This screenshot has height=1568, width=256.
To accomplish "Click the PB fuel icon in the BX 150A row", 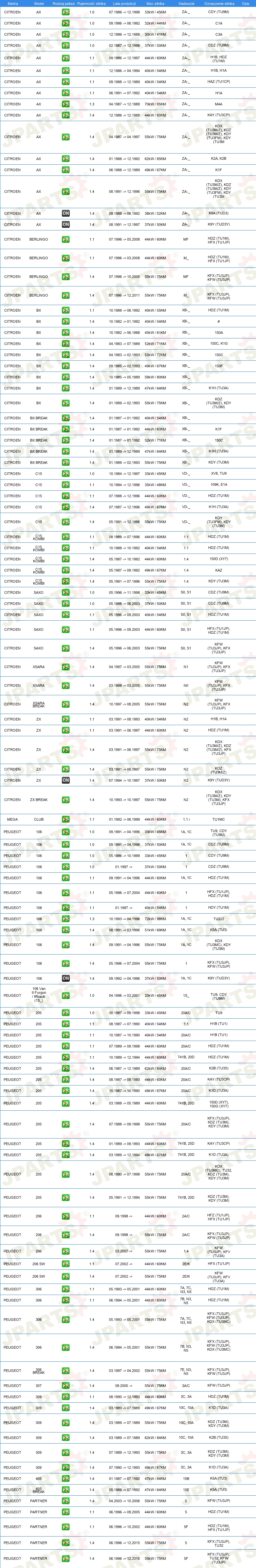I will 66,333.
